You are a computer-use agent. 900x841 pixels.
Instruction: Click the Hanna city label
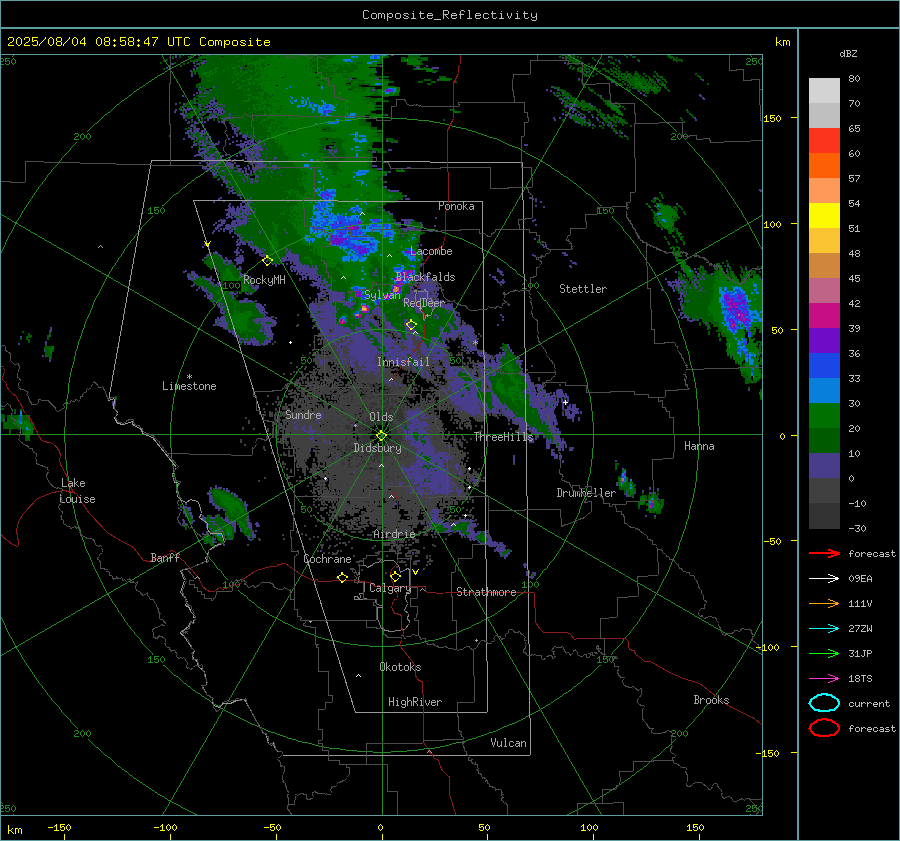[699, 446]
